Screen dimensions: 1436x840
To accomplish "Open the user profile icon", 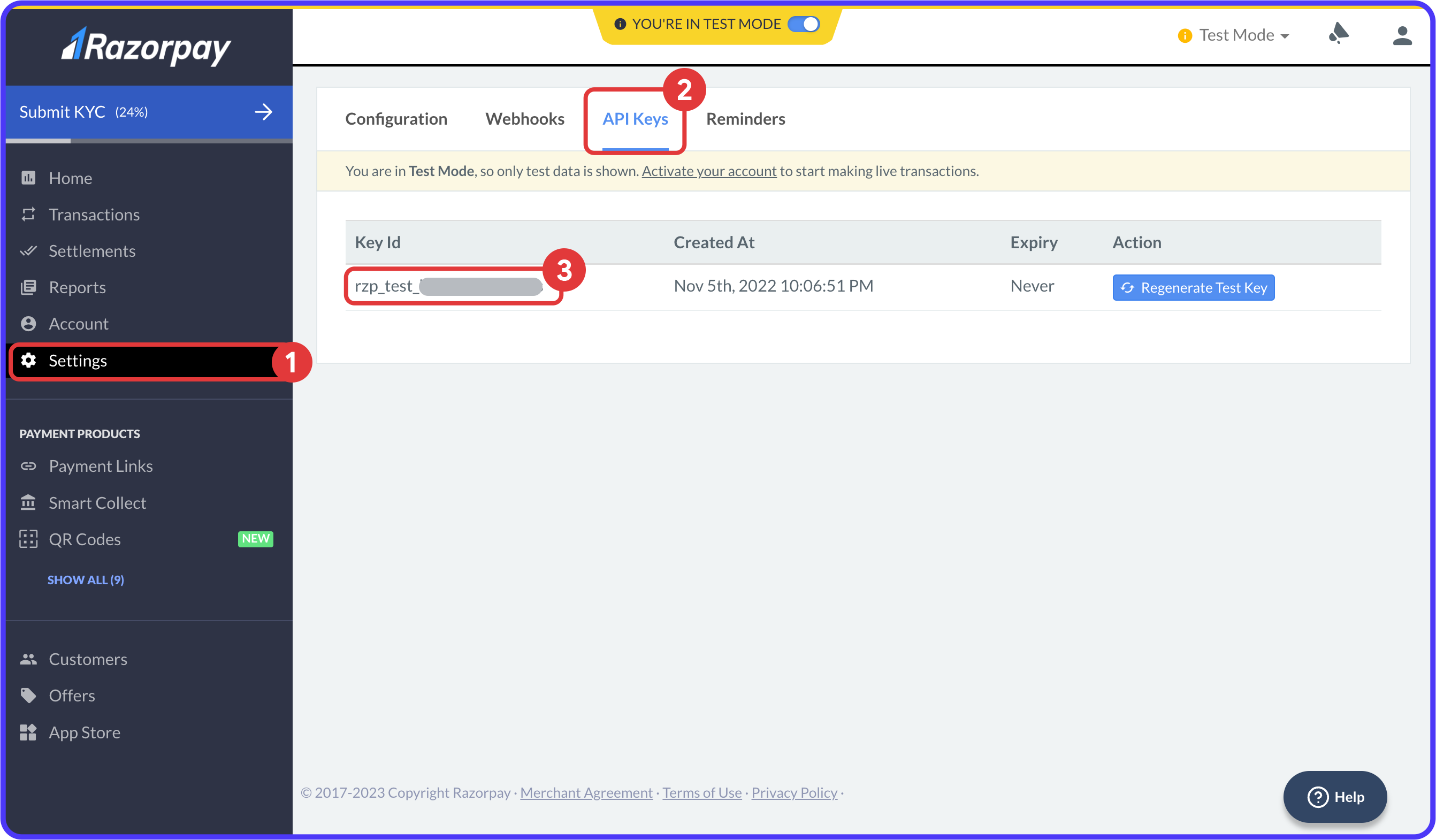I will point(1403,35).
